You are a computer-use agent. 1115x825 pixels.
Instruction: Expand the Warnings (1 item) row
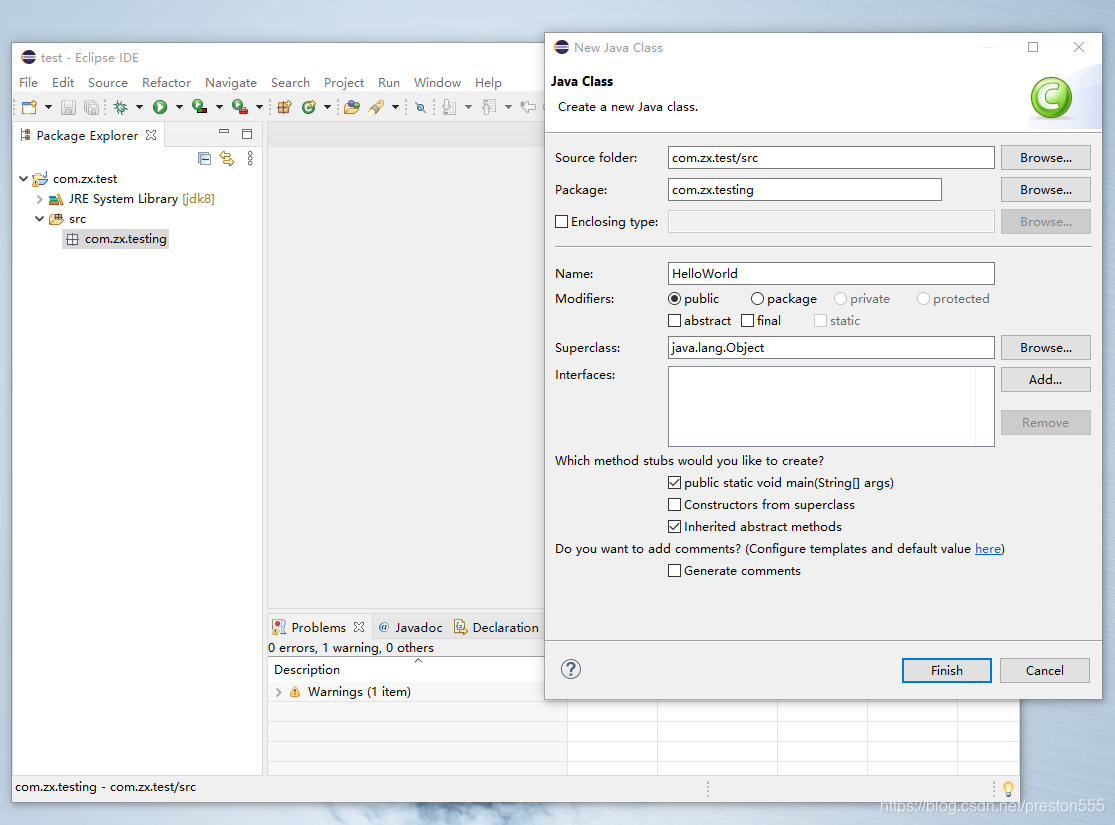[279, 692]
